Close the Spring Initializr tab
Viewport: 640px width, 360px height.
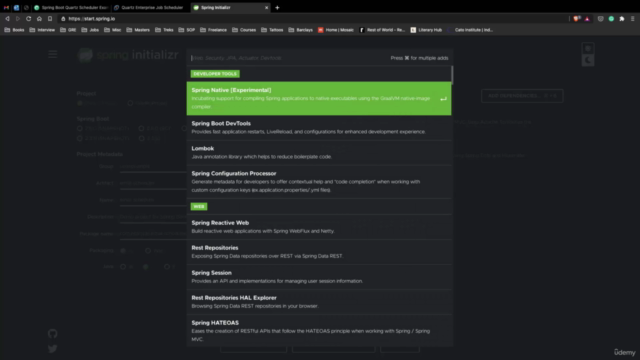(x=267, y=8)
